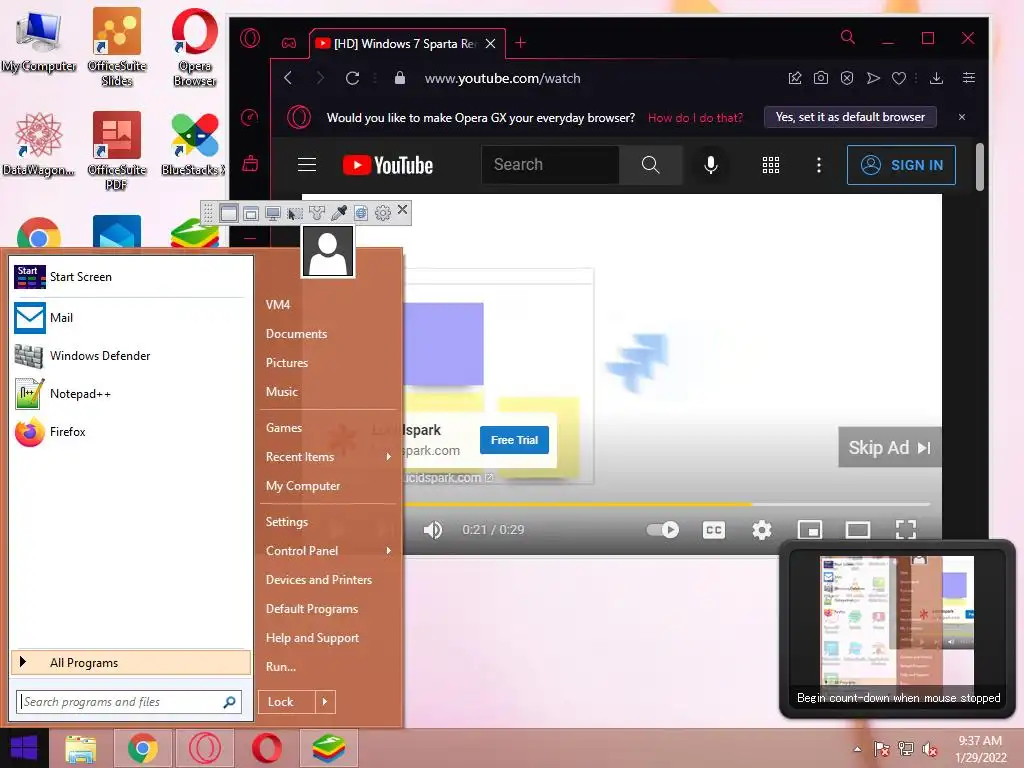1024x768 pixels.
Task: Click the YouTube search magnifier button
Action: [x=650, y=165]
